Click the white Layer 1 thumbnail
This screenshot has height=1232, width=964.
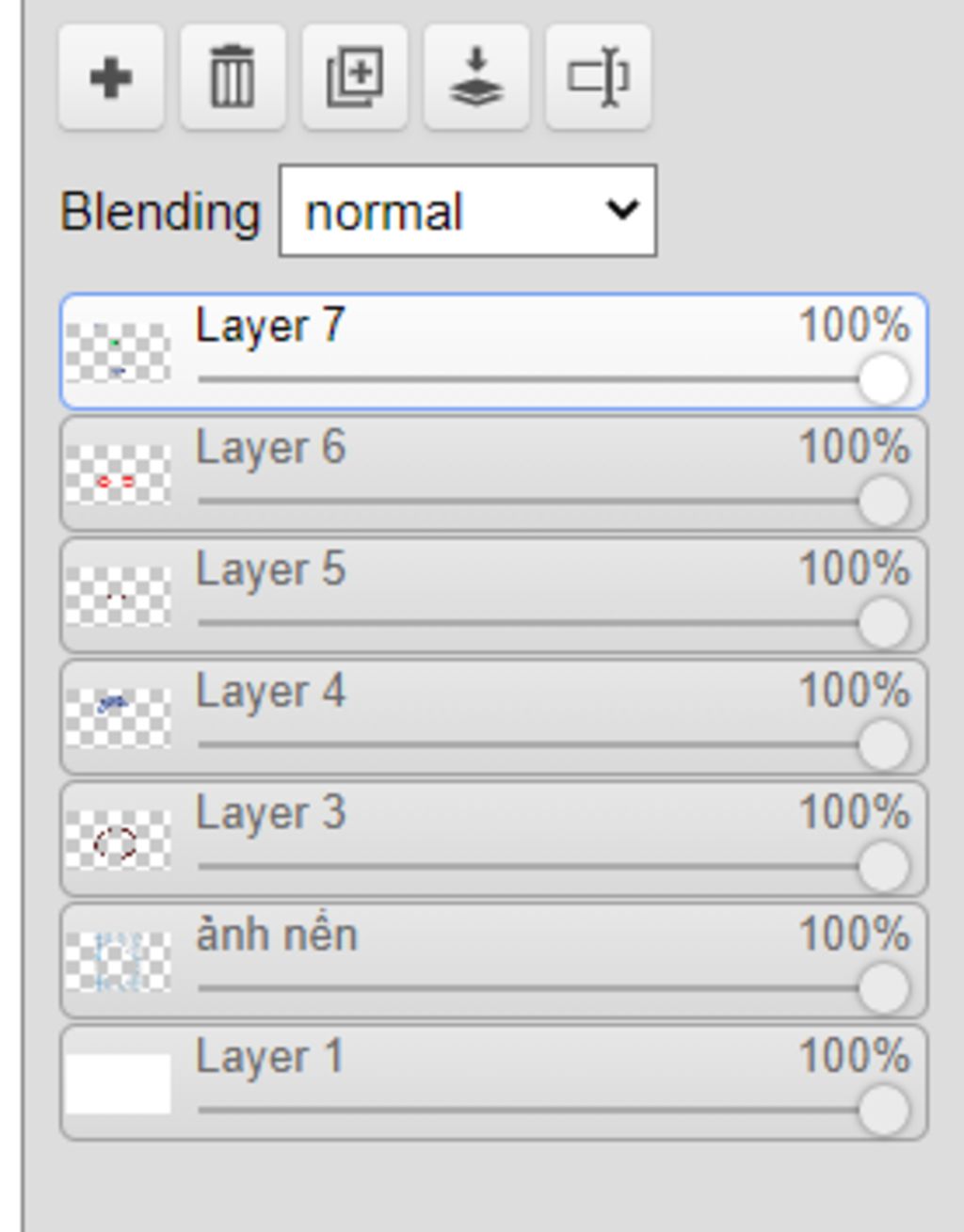(118, 1083)
